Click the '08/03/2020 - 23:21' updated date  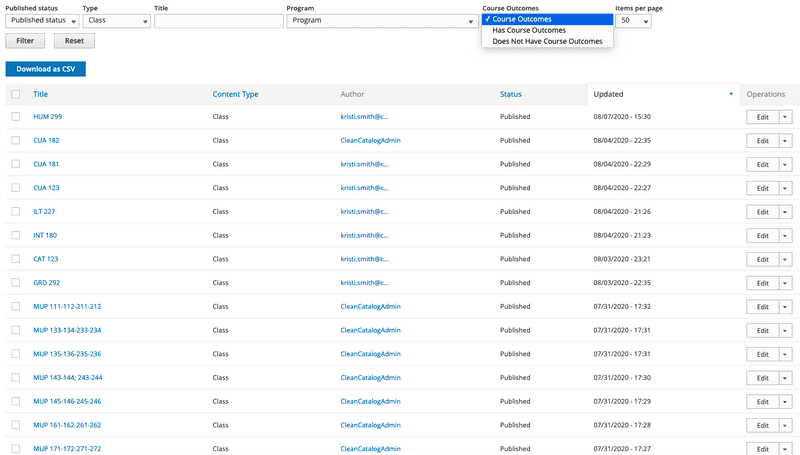(x=622, y=259)
